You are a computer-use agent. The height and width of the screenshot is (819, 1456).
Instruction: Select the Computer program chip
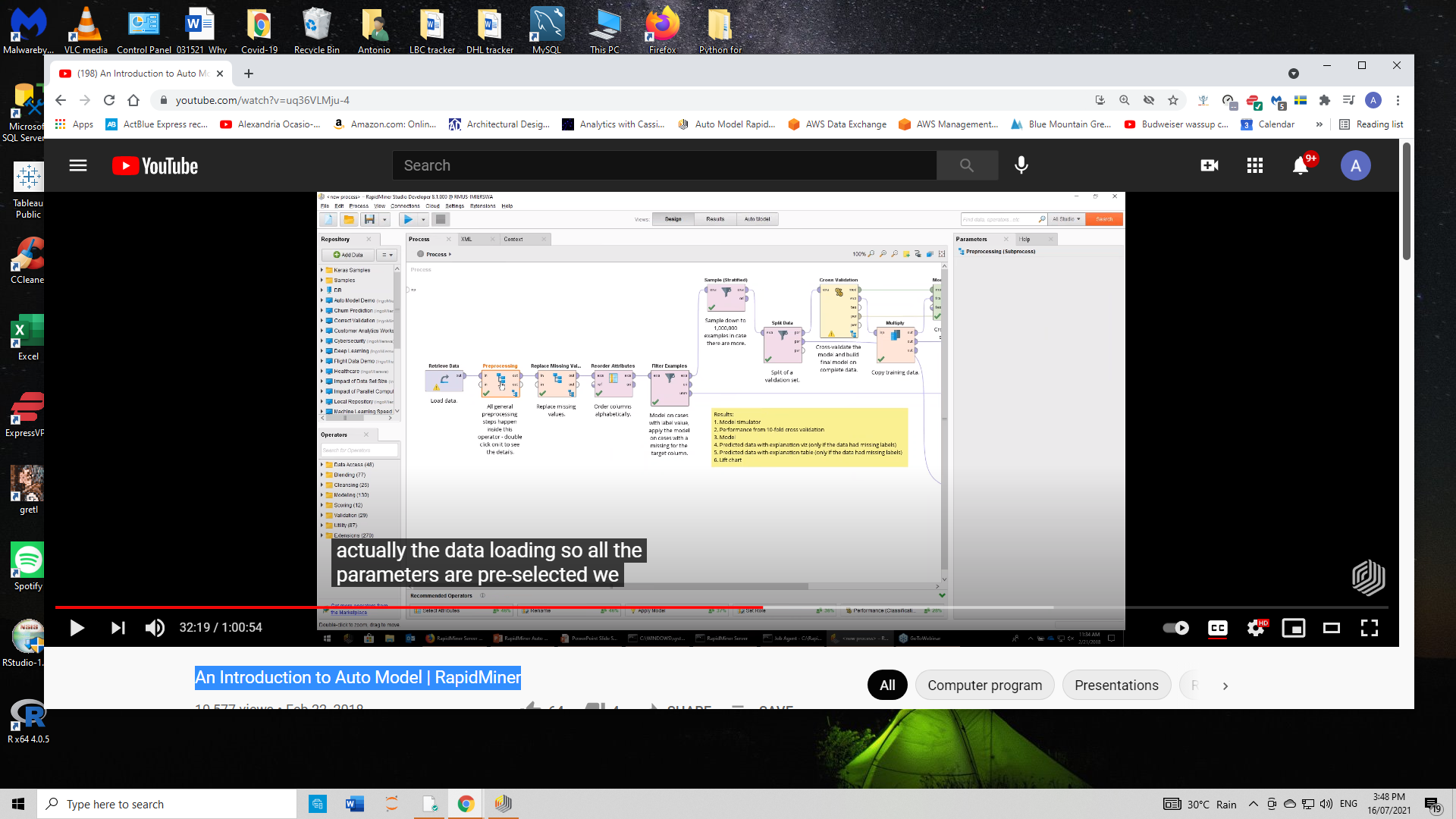(984, 686)
